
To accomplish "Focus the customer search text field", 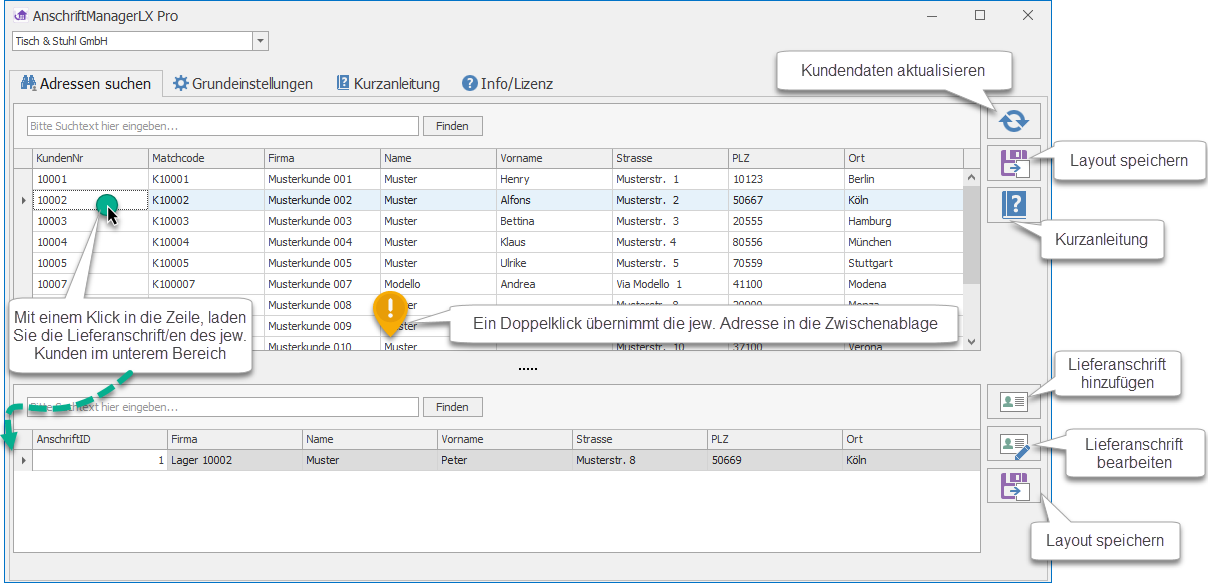I will 223,126.
